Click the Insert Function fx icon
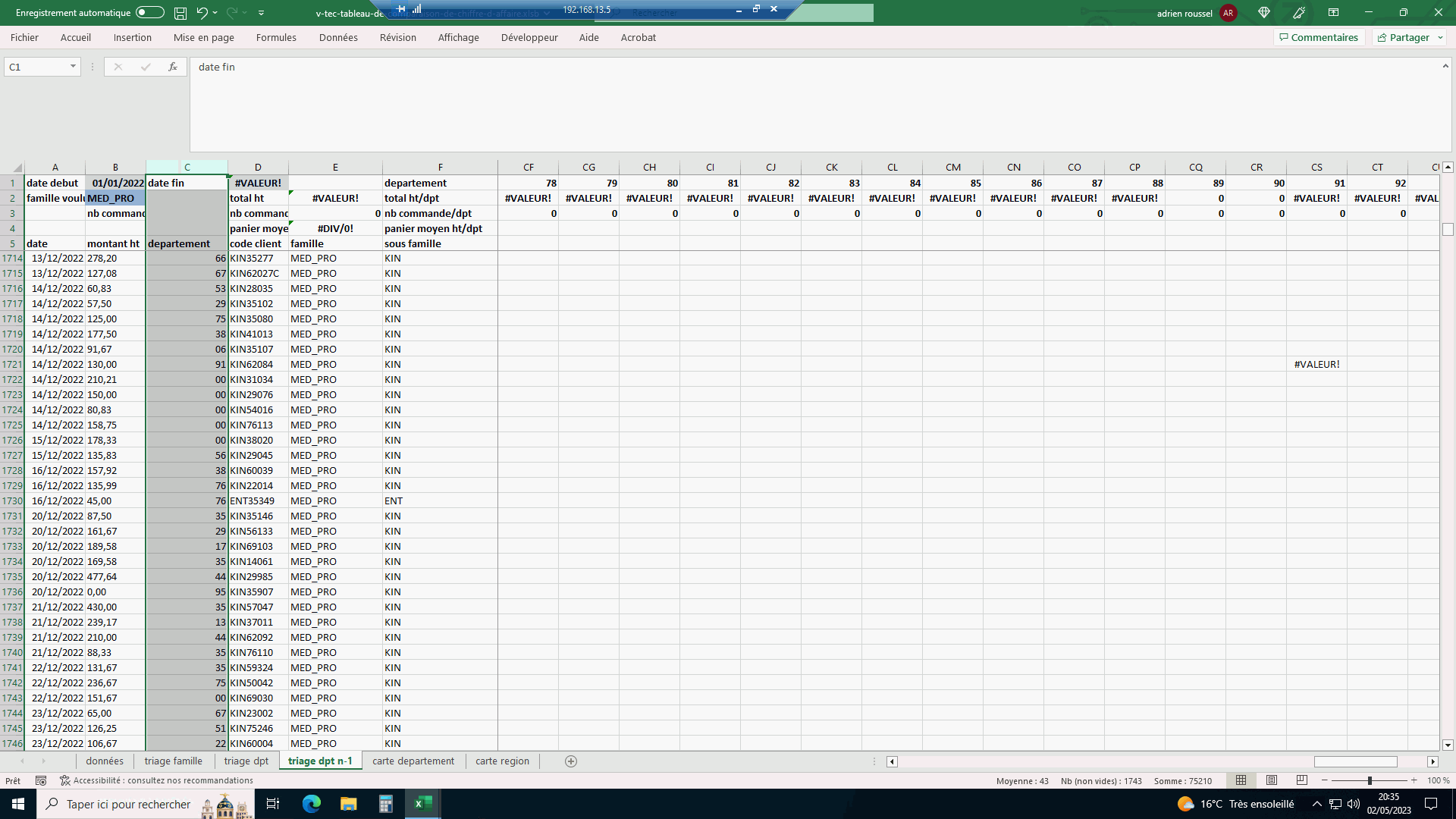1456x819 pixels. pos(173,67)
